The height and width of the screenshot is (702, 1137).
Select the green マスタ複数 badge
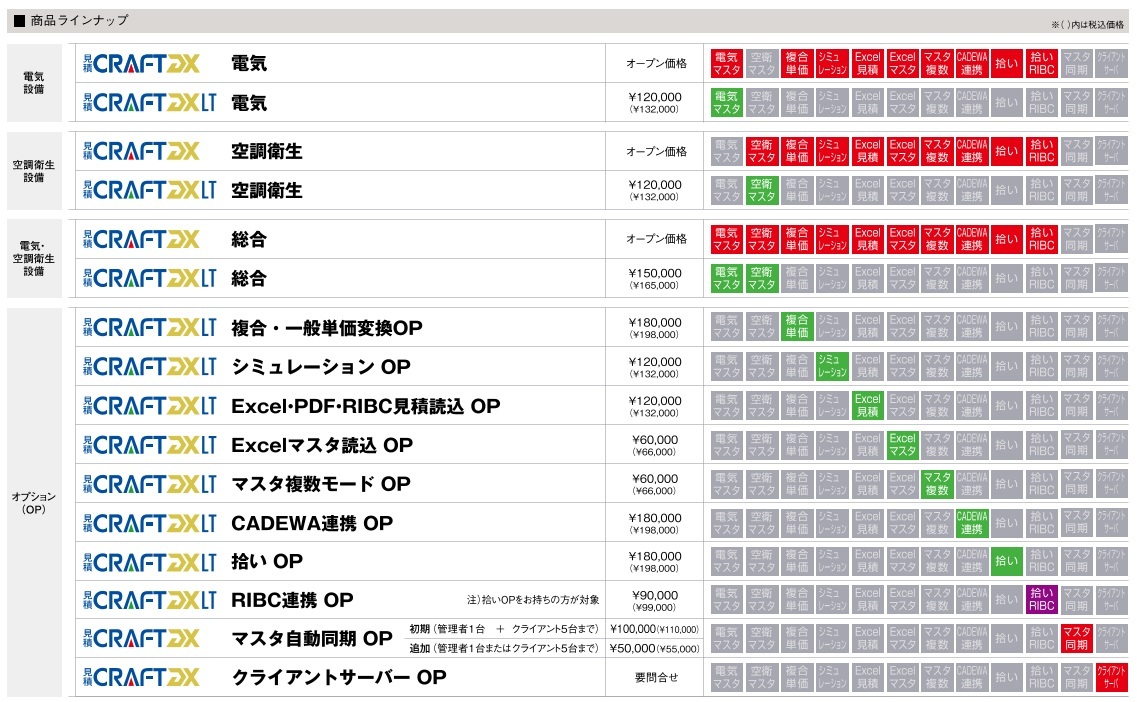click(x=936, y=483)
